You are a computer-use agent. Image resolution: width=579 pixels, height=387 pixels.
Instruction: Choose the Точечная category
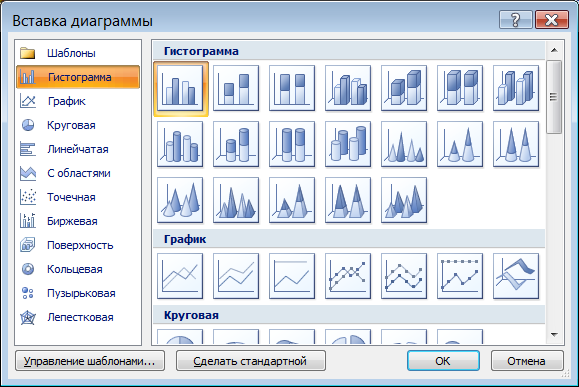(78, 197)
